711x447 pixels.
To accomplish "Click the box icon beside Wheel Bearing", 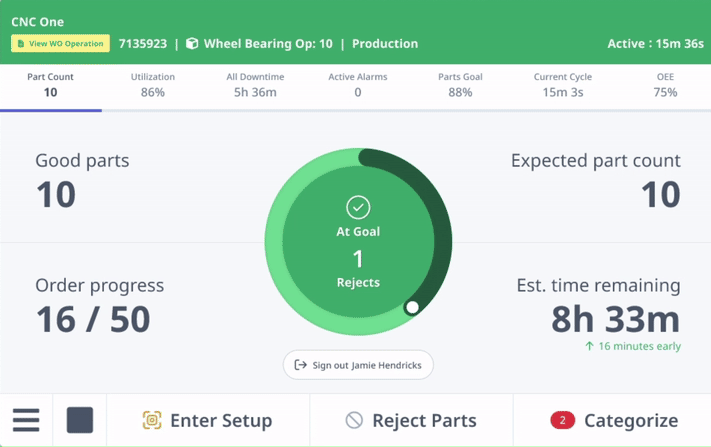I will coord(192,44).
